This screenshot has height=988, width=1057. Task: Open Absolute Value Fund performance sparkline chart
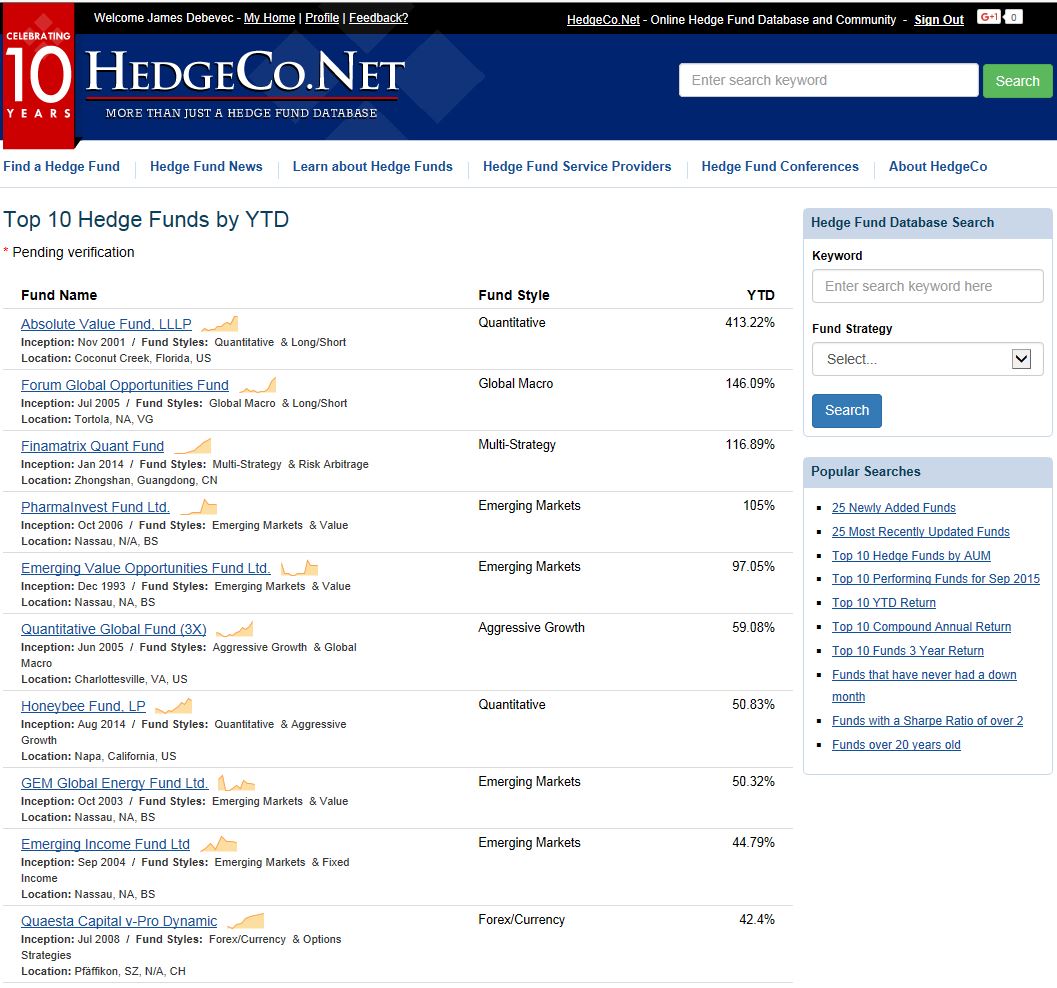point(220,324)
